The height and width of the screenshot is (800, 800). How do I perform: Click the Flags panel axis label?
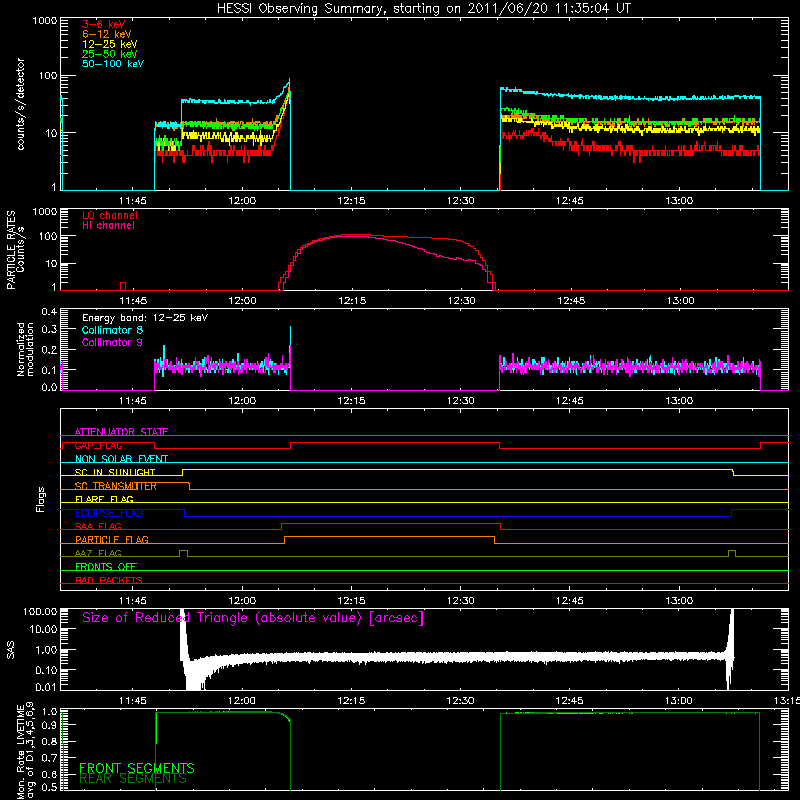click(x=41, y=499)
